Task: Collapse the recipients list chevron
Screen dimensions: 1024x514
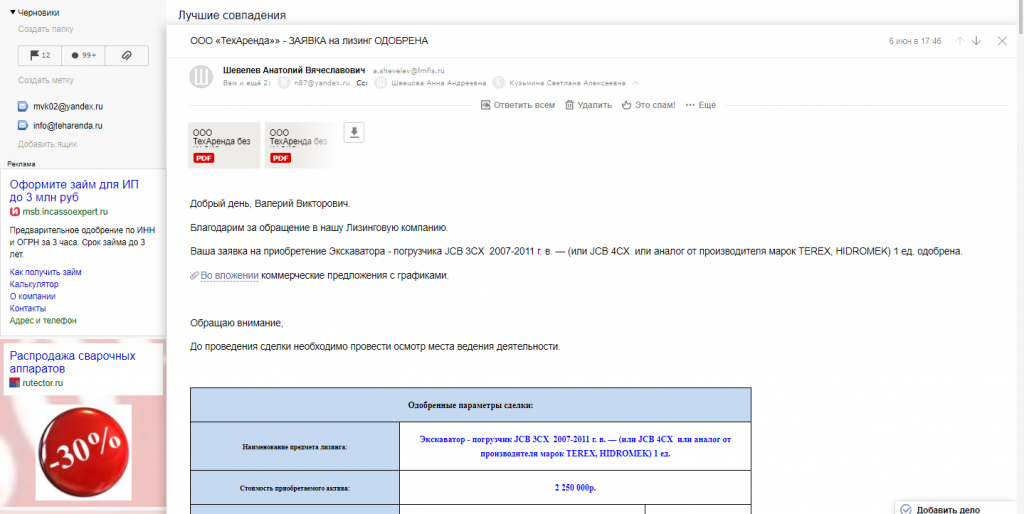Action: 635,83
